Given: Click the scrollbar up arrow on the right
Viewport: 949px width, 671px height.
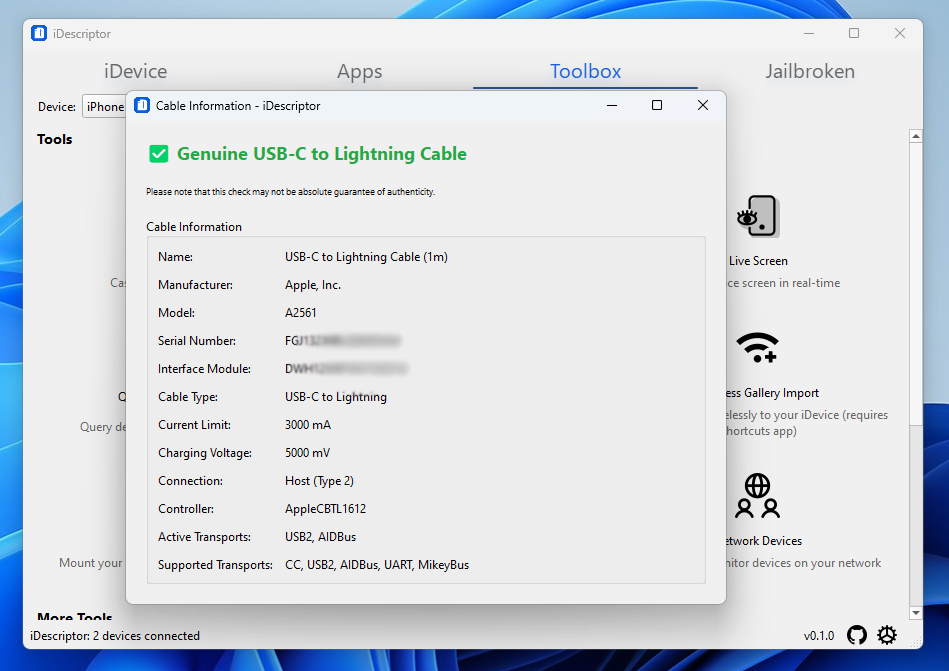Looking at the screenshot, I should pos(916,134).
